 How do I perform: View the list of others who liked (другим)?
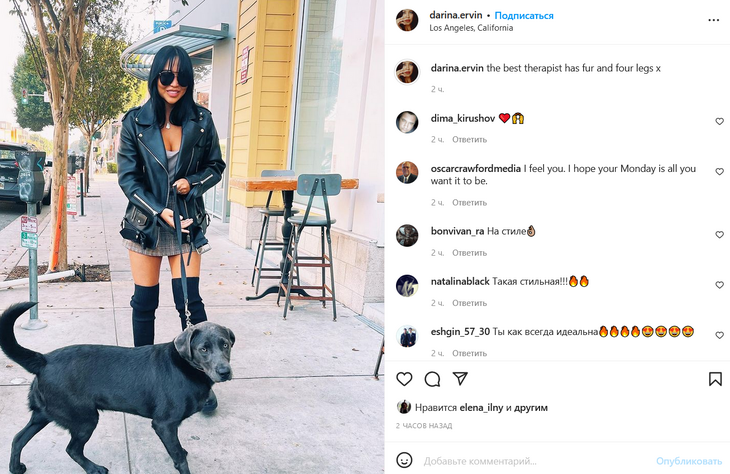(531, 407)
